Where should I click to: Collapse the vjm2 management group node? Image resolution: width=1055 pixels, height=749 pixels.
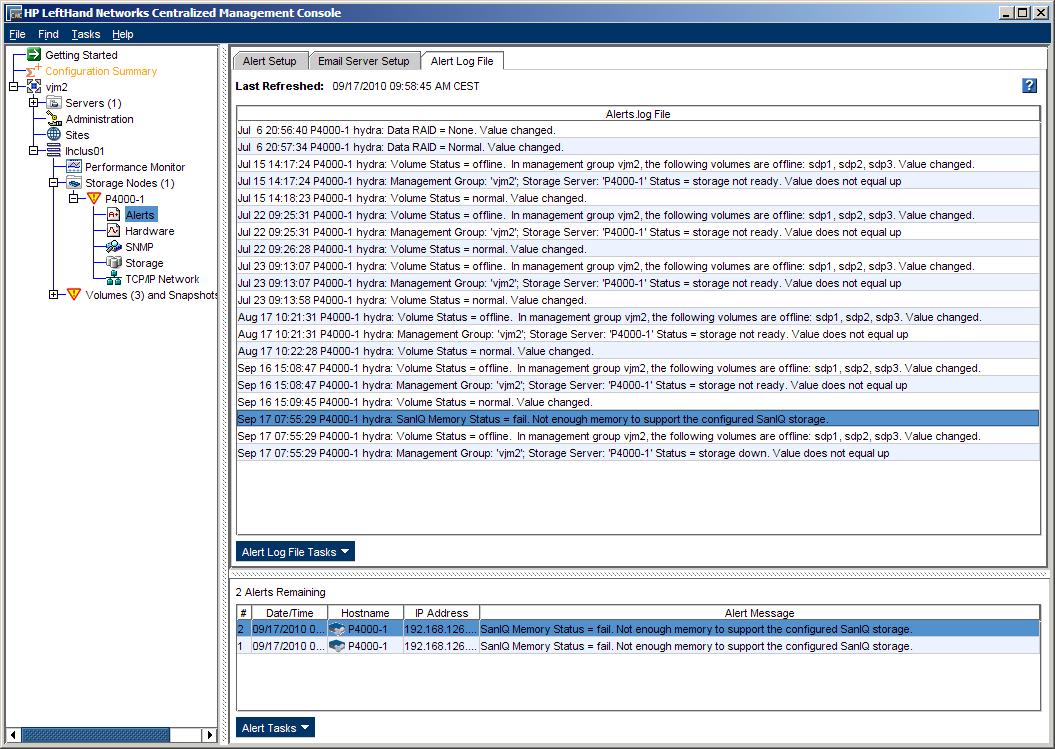13,87
